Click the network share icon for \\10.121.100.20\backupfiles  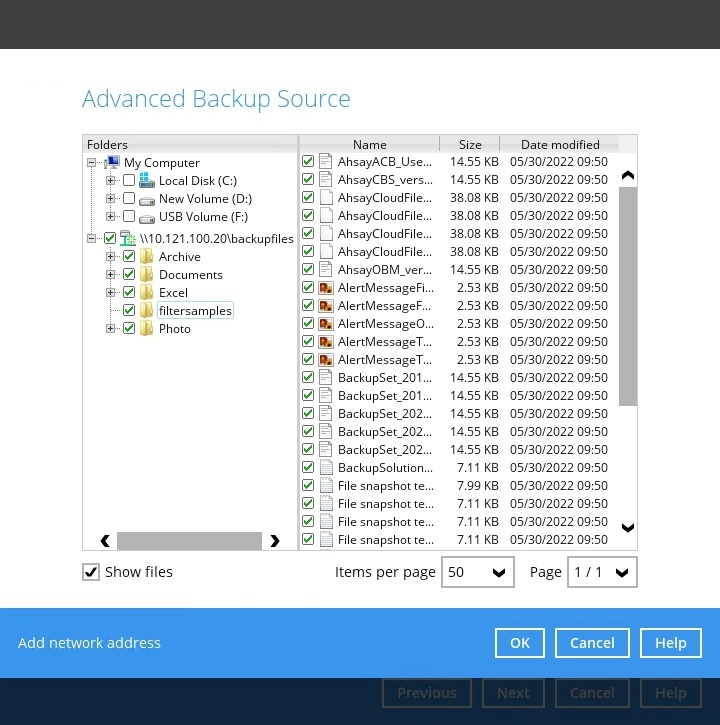(128, 238)
